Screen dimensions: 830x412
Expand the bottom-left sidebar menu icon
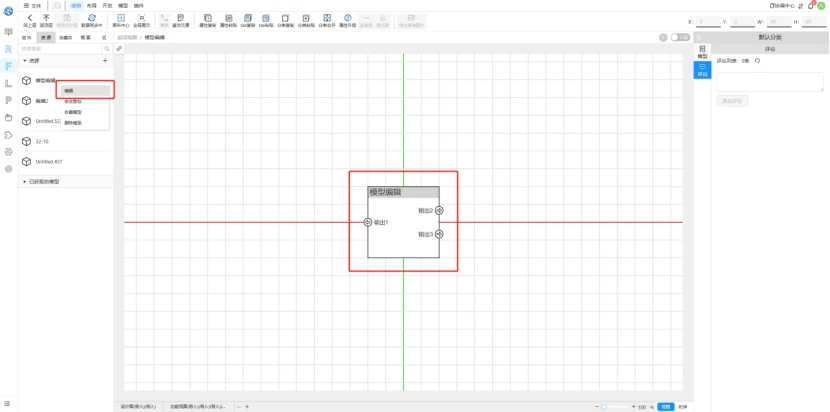click(x=8, y=404)
